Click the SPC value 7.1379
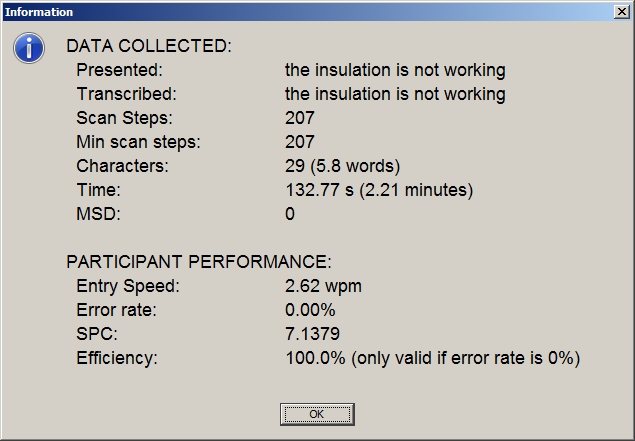635x441 pixels. click(312, 334)
